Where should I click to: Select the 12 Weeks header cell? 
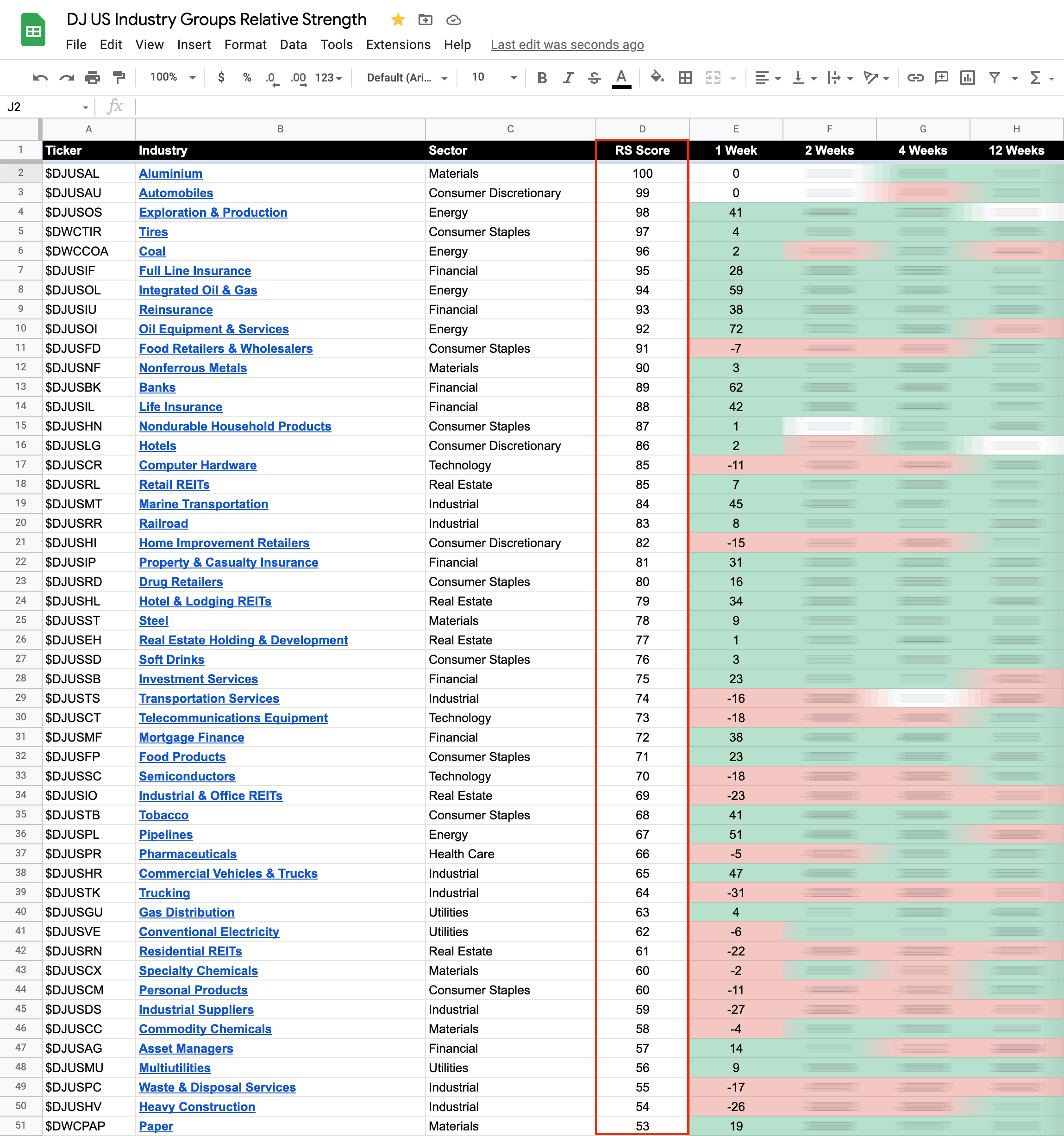pyautogui.click(x=1016, y=150)
